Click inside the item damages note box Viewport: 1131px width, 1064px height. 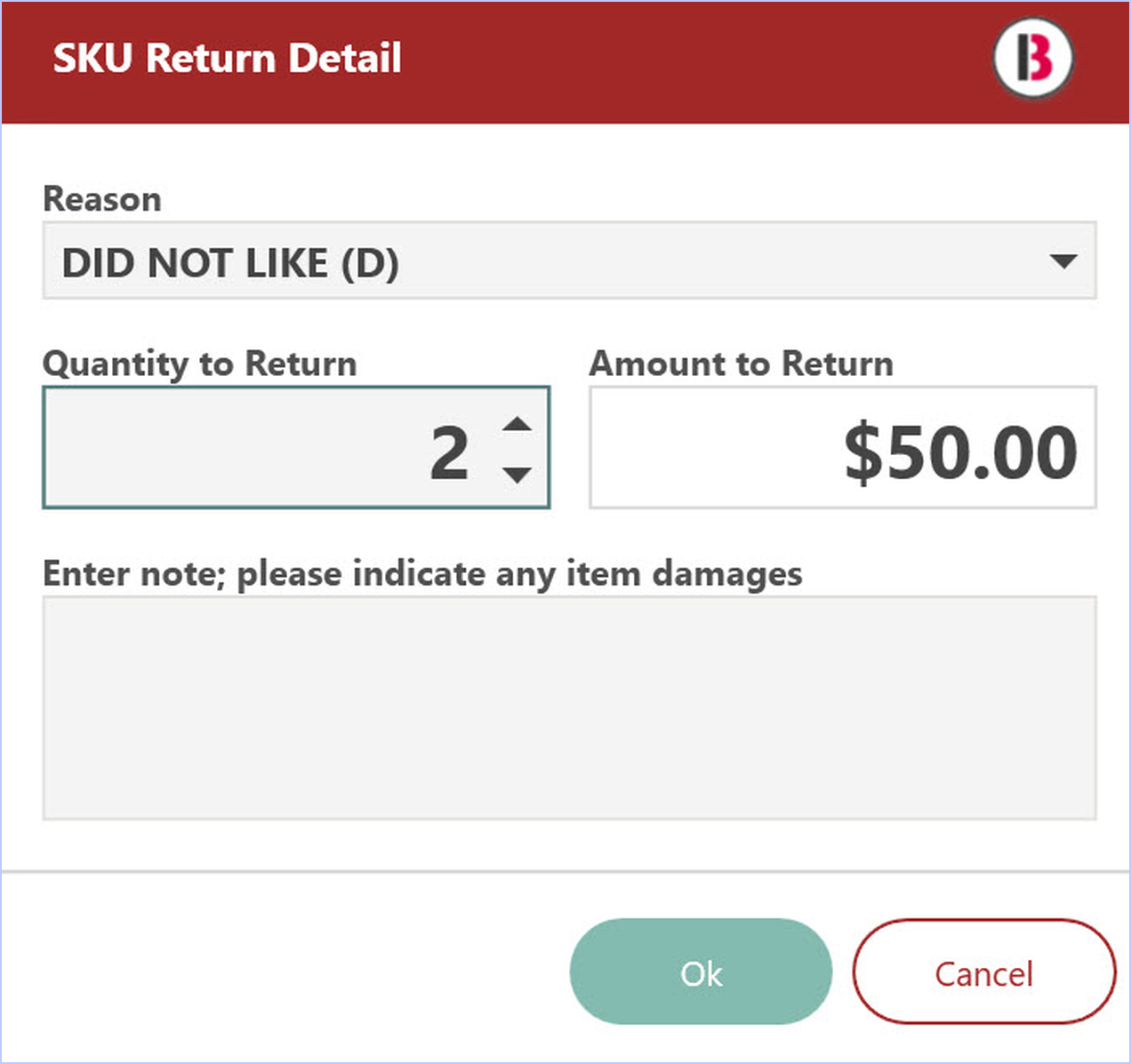[x=569, y=708]
